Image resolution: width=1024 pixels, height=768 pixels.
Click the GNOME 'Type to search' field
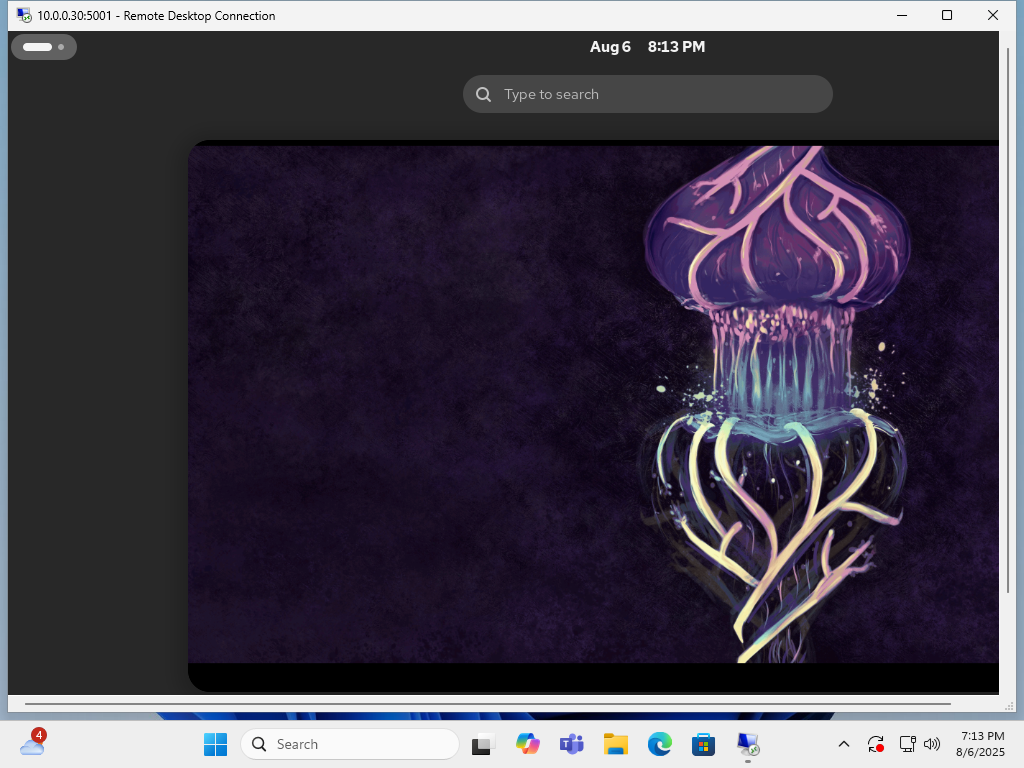[648, 94]
